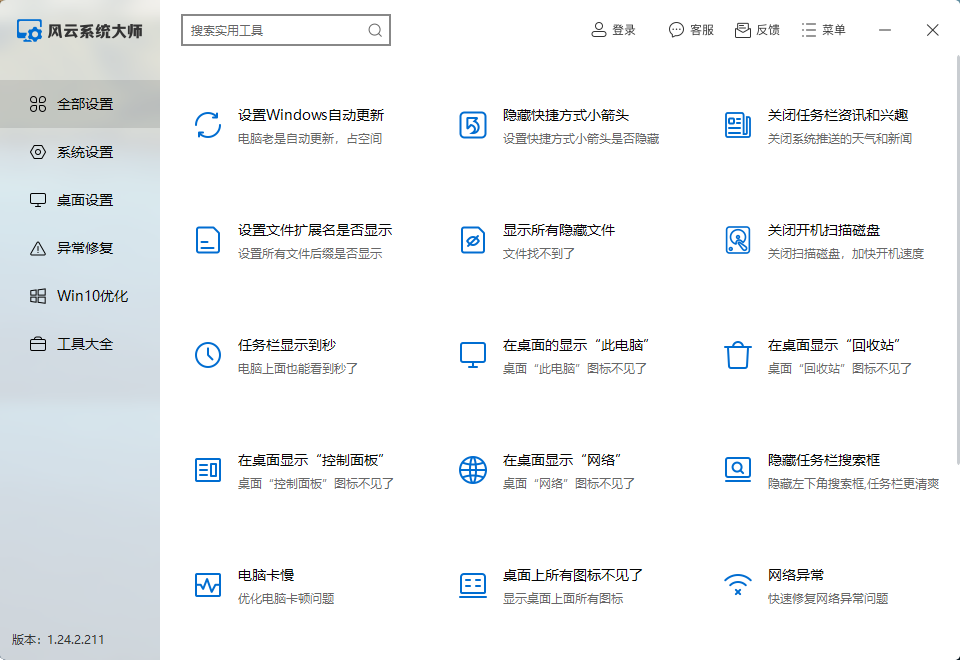Click description 快速修复网络异常问题
This screenshot has width=960, height=660.
point(828,599)
